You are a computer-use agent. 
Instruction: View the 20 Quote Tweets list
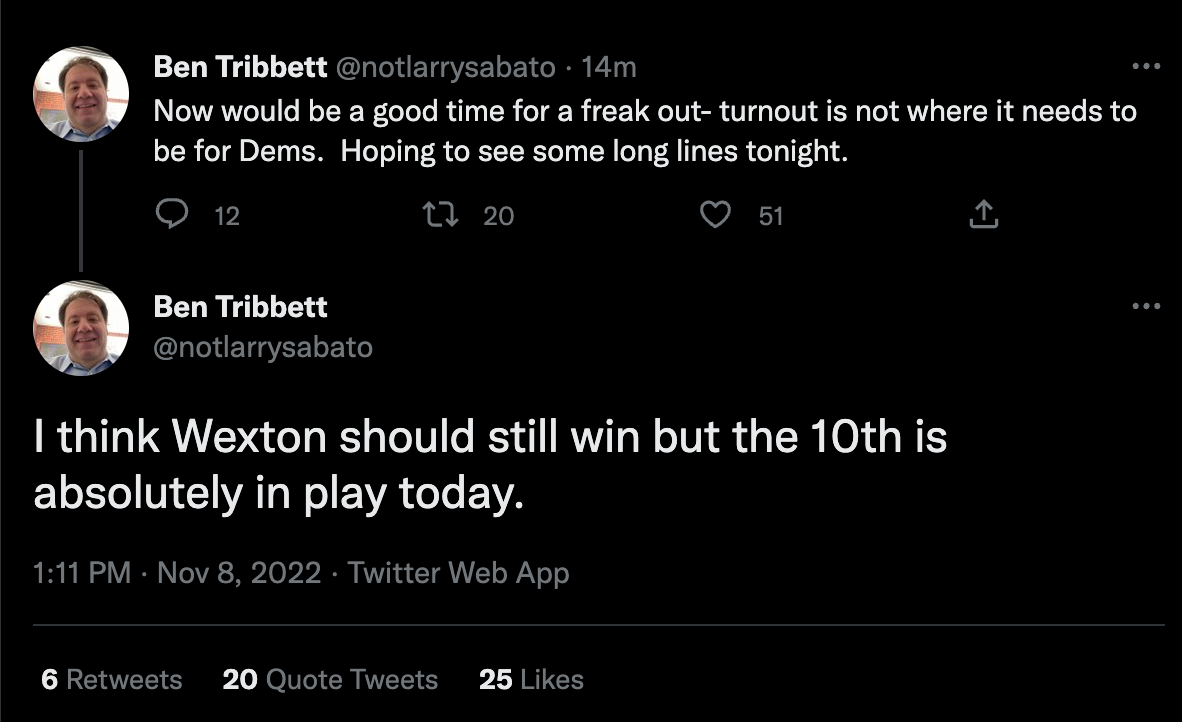pos(330,680)
